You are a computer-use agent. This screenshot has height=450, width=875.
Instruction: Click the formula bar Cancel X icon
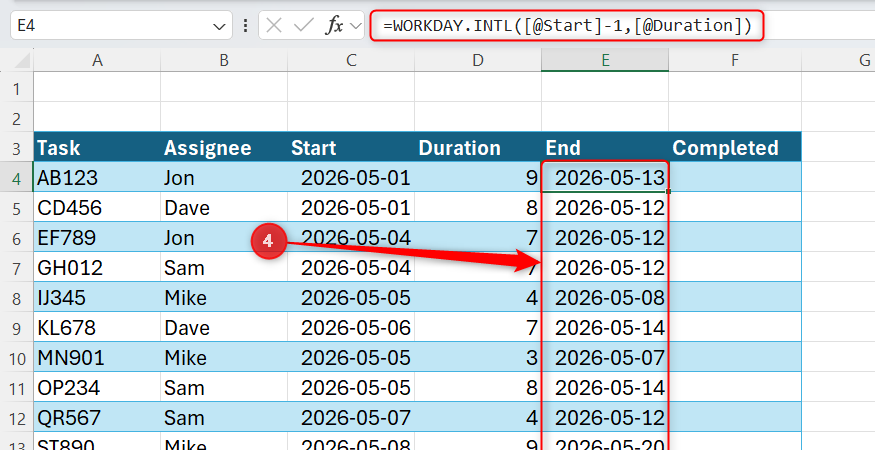273,26
